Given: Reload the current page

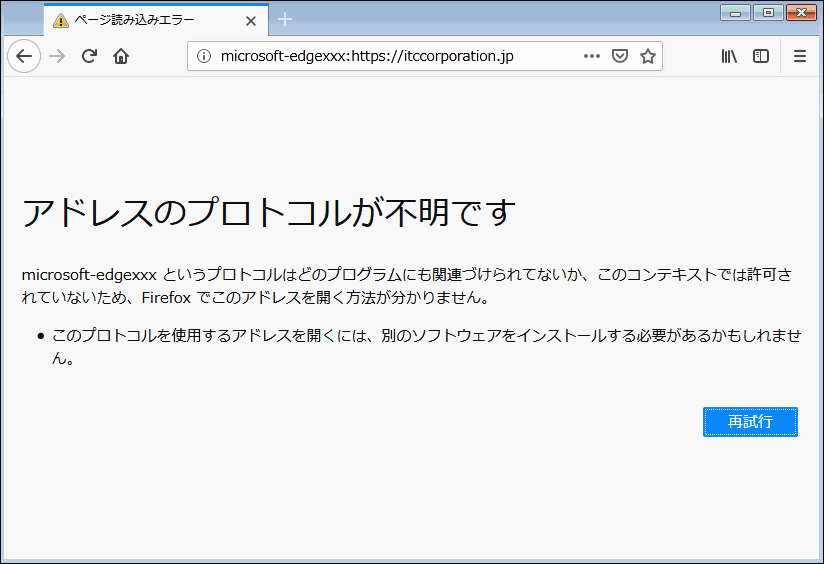Looking at the screenshot, I should (x=89, y=56).
